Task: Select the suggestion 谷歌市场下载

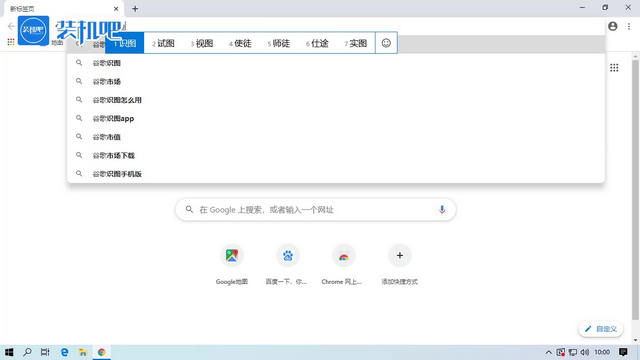Action: (x=336, y=155)
